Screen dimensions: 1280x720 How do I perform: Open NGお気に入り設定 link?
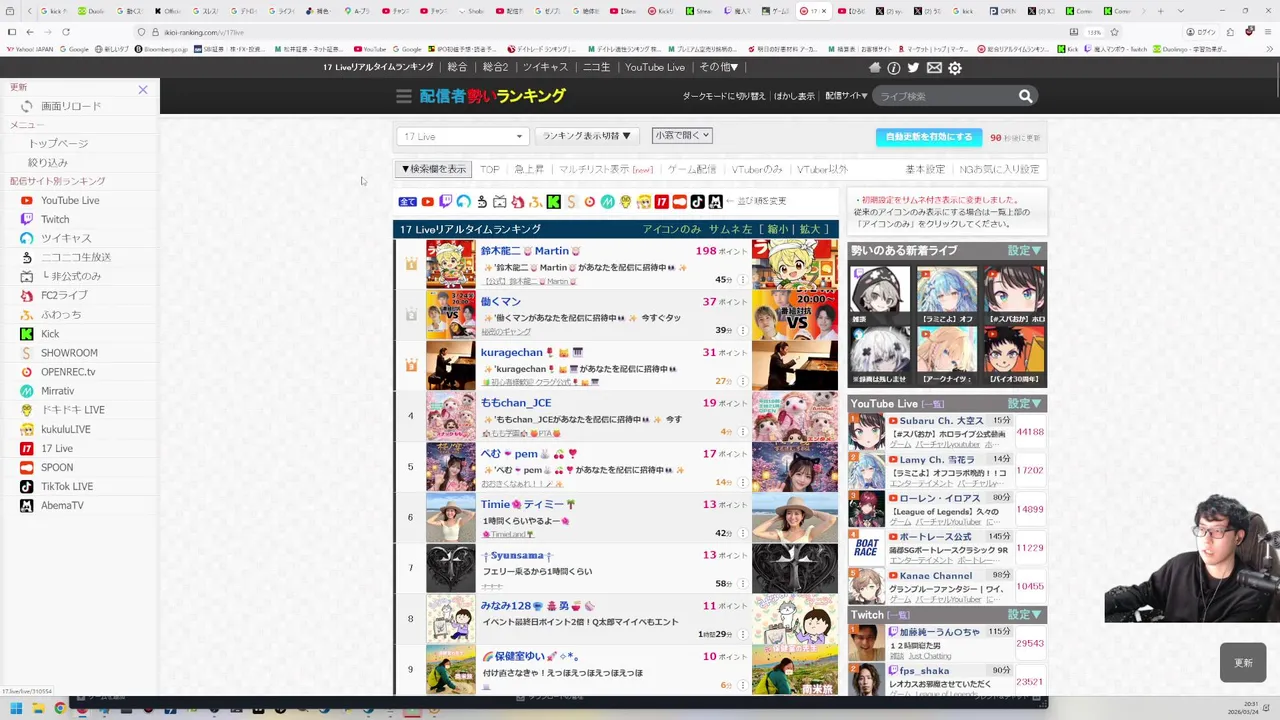click(x=999, y=170)
